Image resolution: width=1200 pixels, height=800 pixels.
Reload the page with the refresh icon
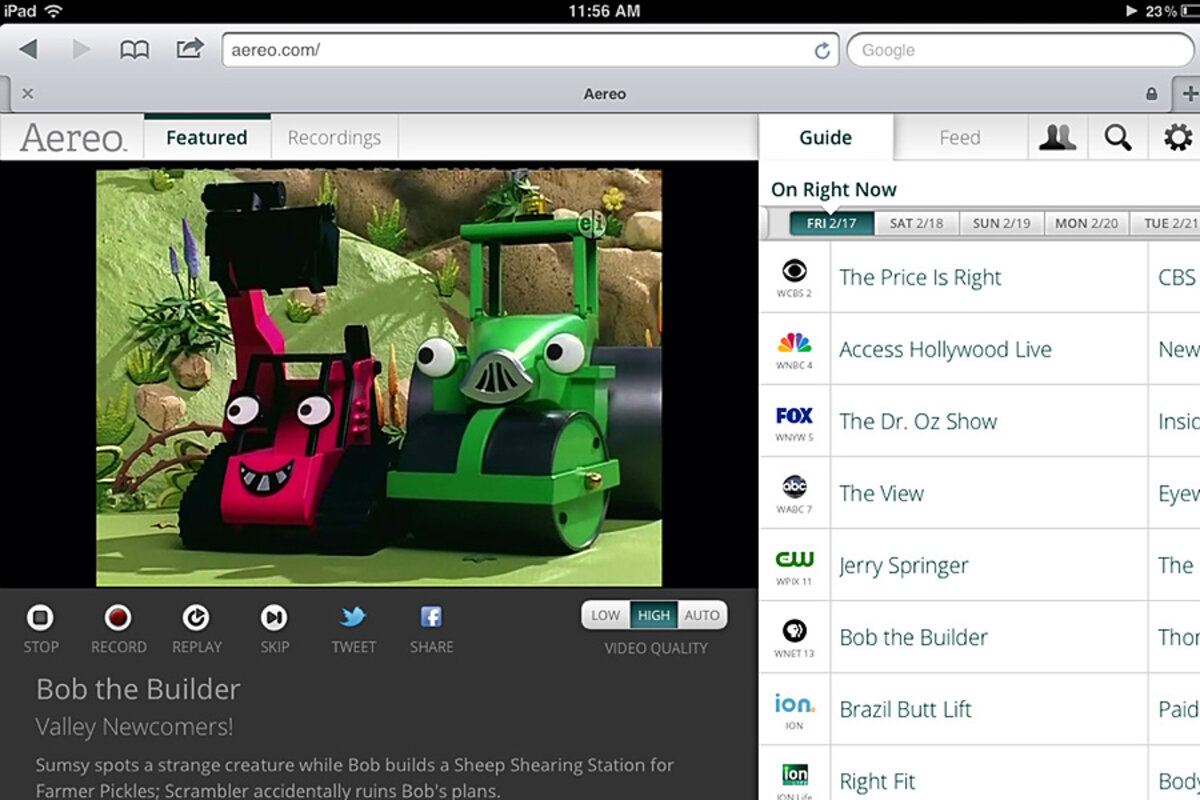click(822, 50)
